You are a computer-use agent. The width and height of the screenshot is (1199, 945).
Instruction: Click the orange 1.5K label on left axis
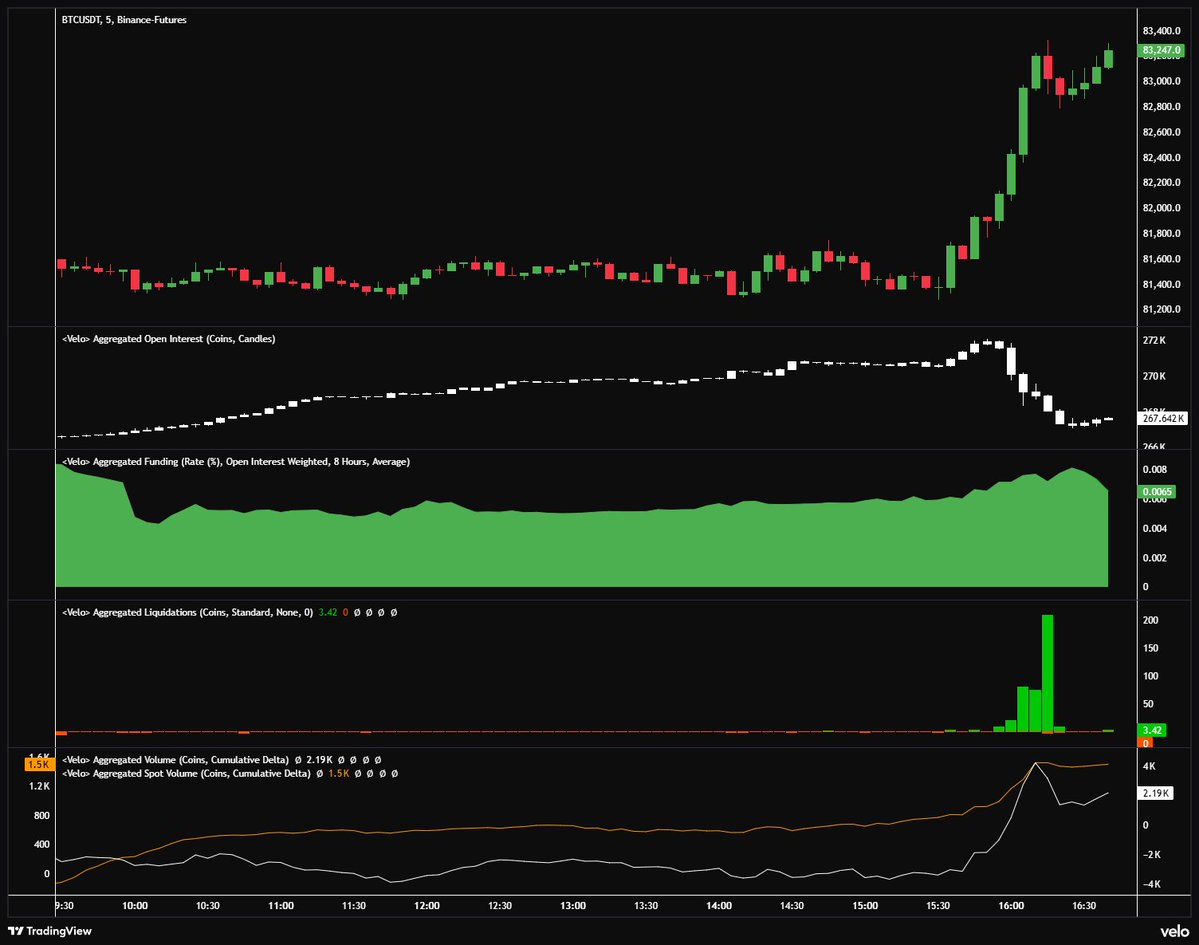[38, 764]
